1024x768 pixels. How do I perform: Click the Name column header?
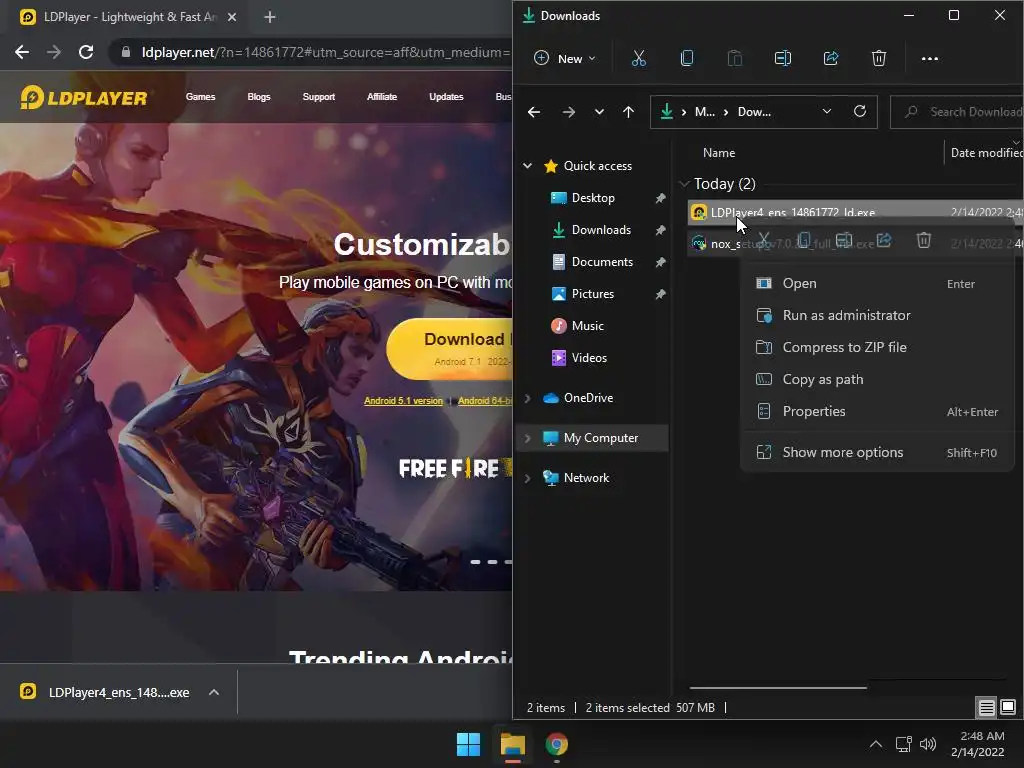(x=718, y=153)
